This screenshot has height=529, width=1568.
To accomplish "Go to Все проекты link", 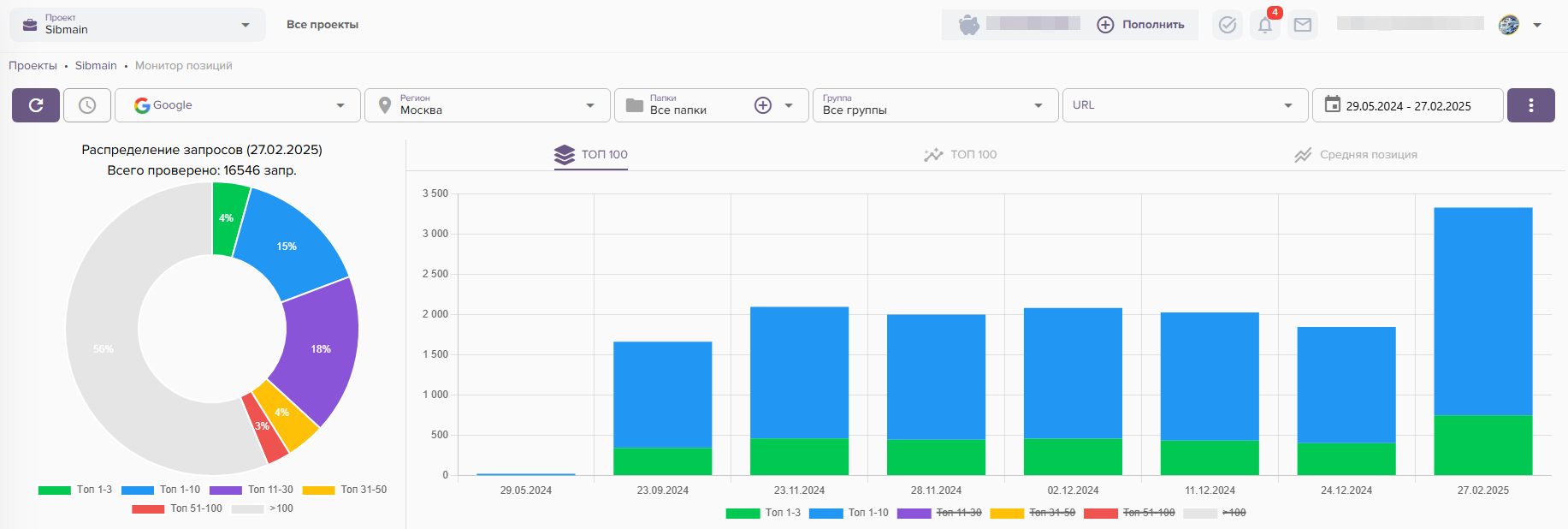I will click(x=322, y=25).
